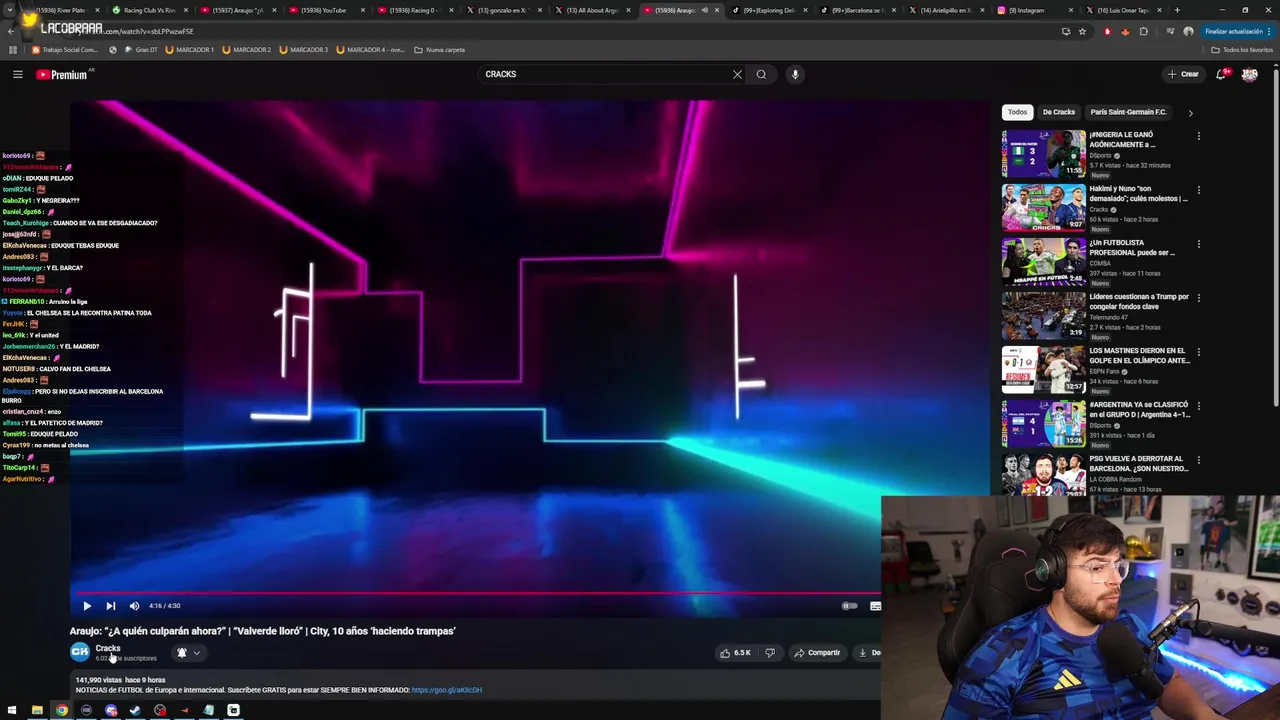Open File Explorer from taskbar

(37, 711)
